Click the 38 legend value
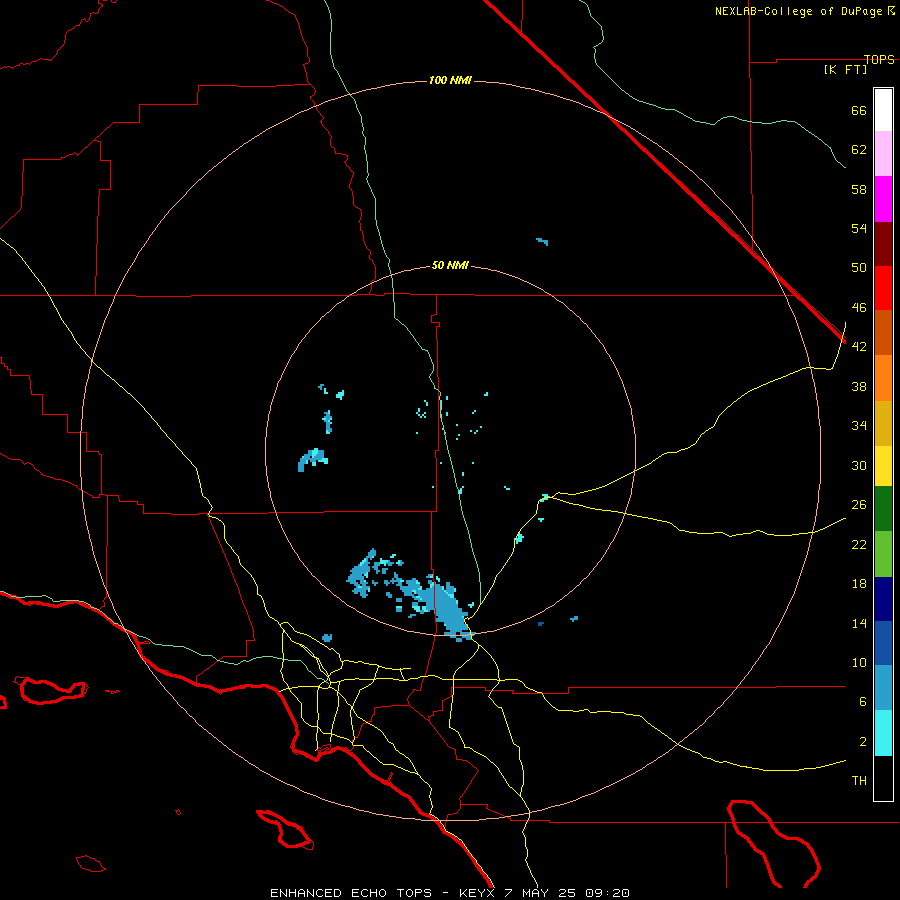Image resolution: width=900 pixels, height=900 pixels. (859, 386)
